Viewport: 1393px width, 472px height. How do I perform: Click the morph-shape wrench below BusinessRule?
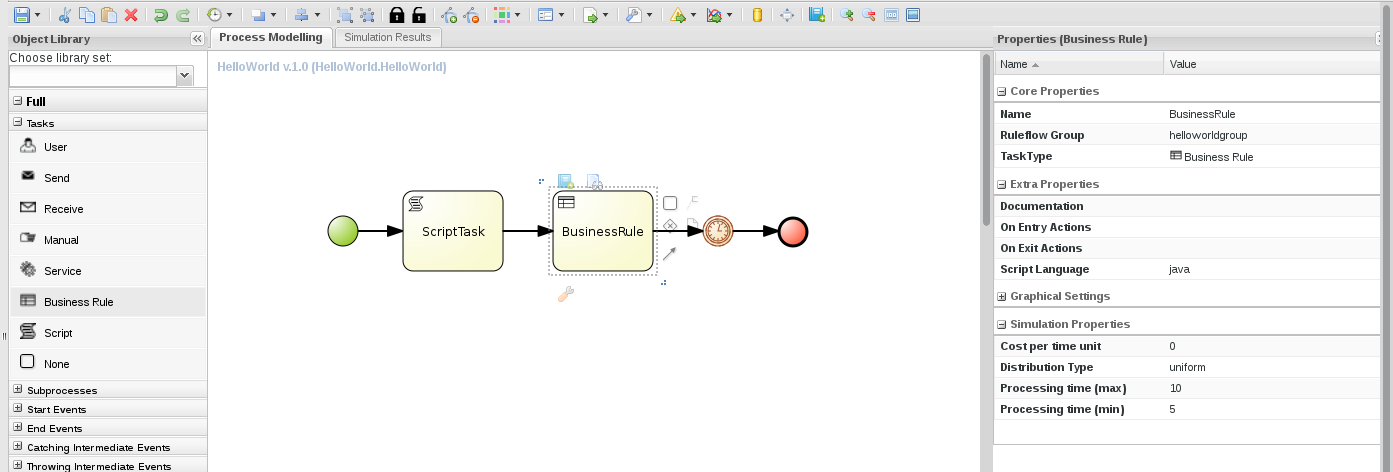click(565, 294)
